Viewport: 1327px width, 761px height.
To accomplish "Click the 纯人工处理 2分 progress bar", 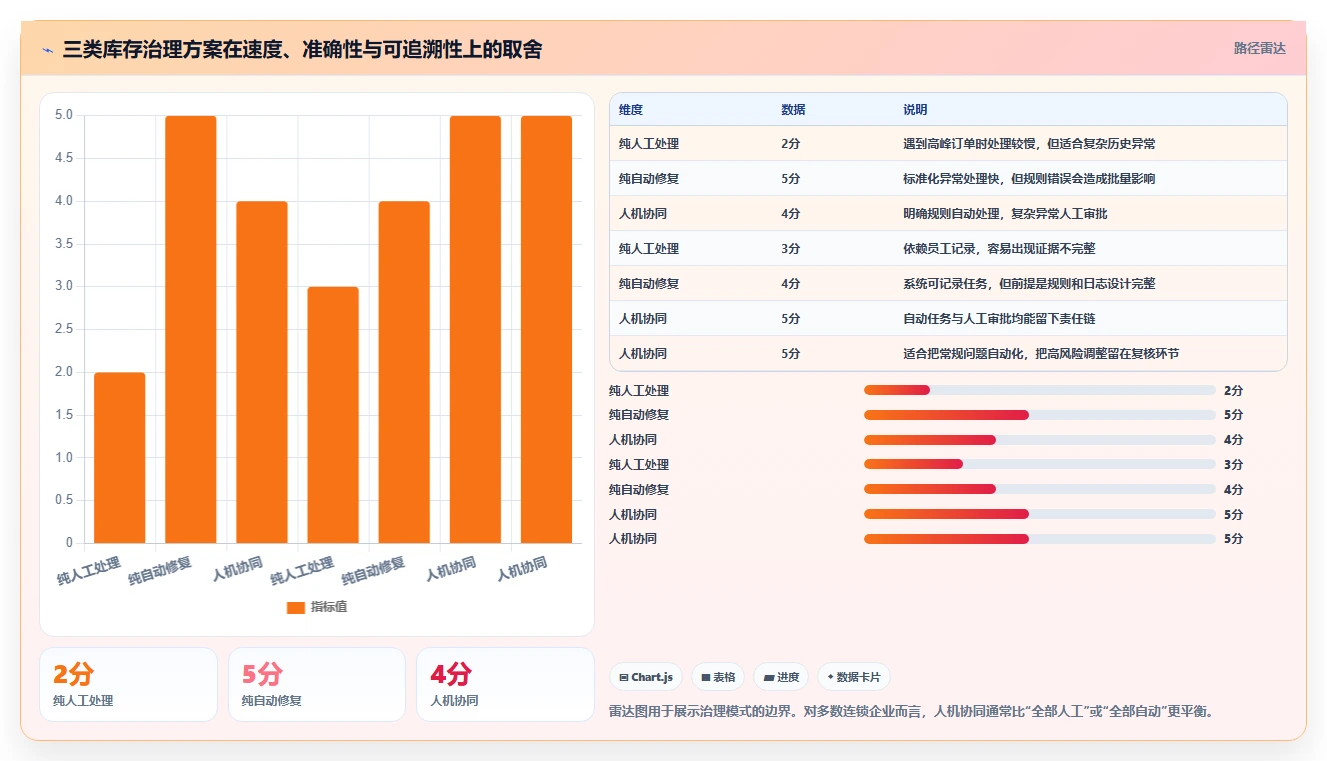I will click(x=1040, y=390).
